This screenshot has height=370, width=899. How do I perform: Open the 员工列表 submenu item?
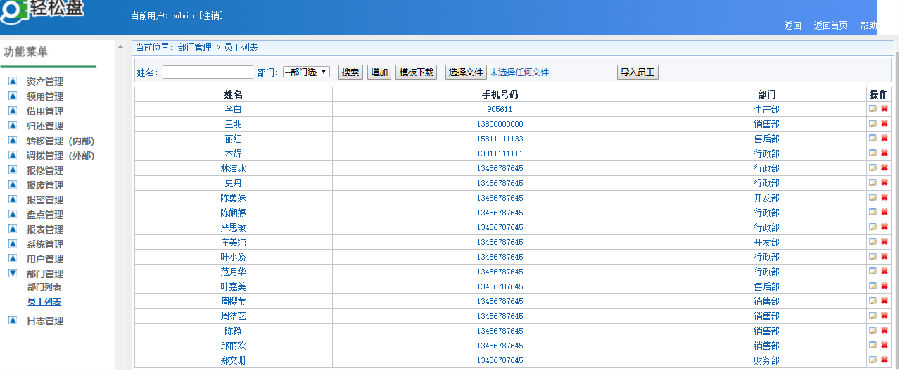point(44,302)
